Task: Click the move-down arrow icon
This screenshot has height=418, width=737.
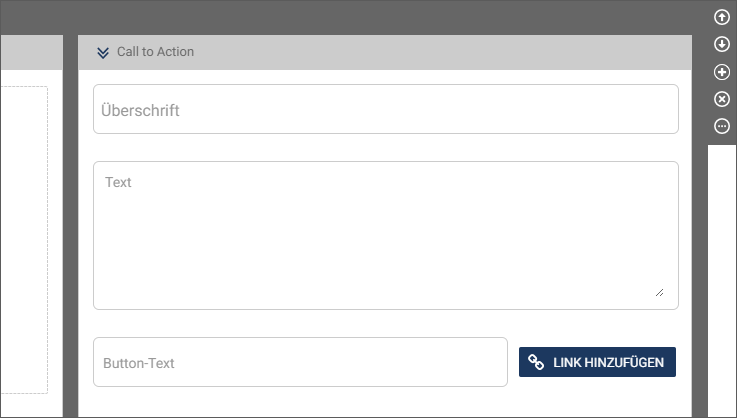Action: click(721, 44)
